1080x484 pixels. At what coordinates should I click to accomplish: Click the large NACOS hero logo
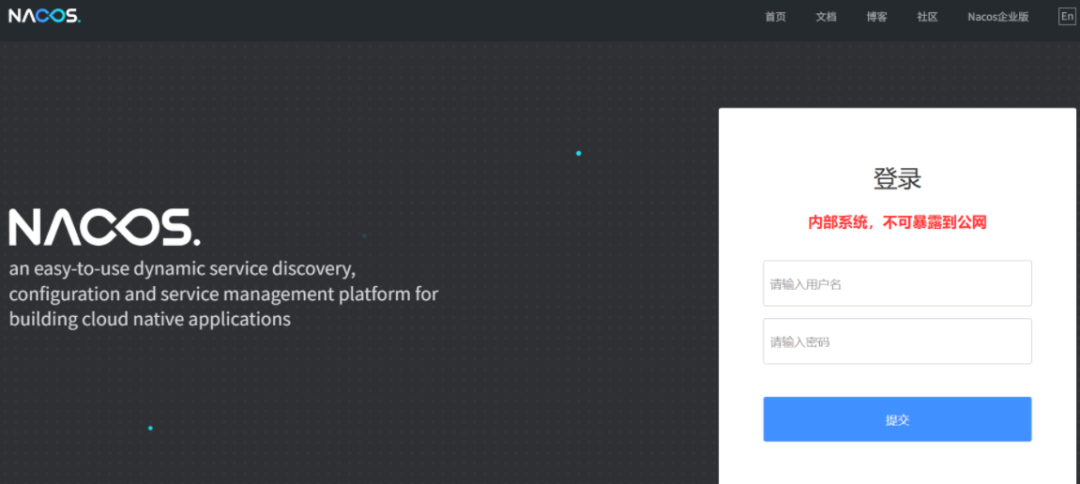coord(102,228)
